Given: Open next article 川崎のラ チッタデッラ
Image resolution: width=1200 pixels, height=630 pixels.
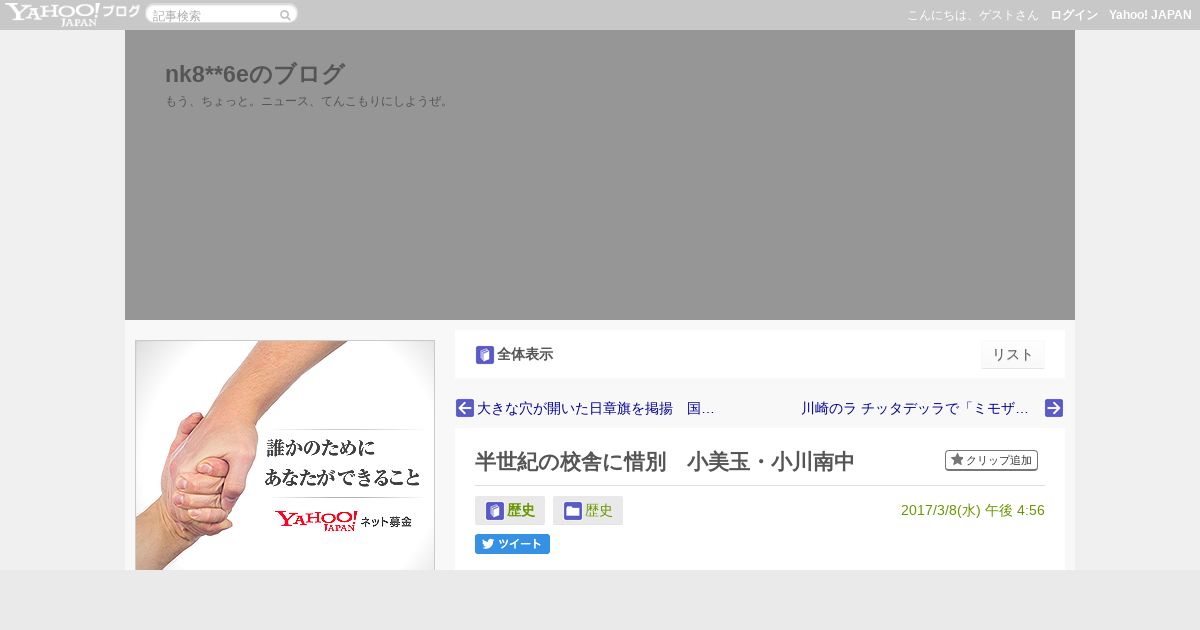Looking at the screenshot, I should coord(915,408).
